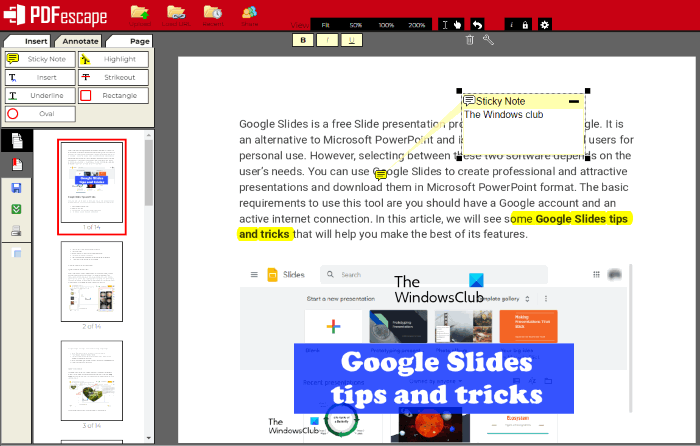Select the Sticky Note annotation tool

pos(40,59)
